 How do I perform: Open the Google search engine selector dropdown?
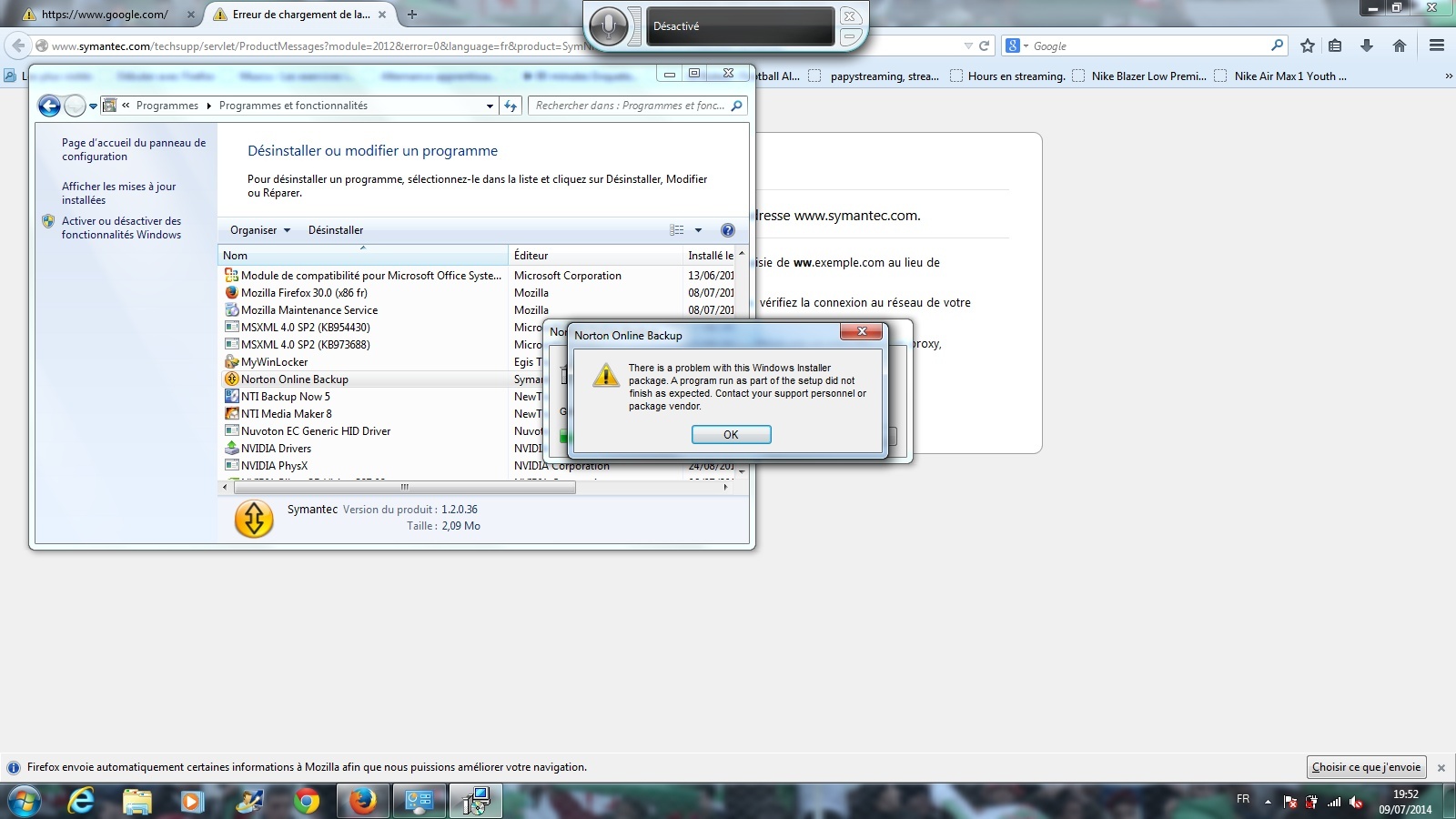coord(1017,45)
